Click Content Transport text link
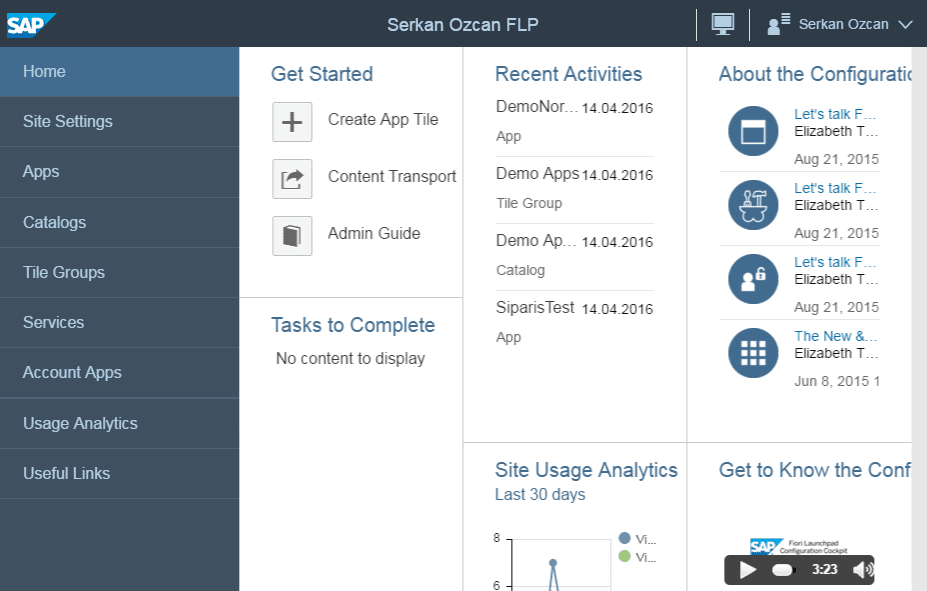 392,177
